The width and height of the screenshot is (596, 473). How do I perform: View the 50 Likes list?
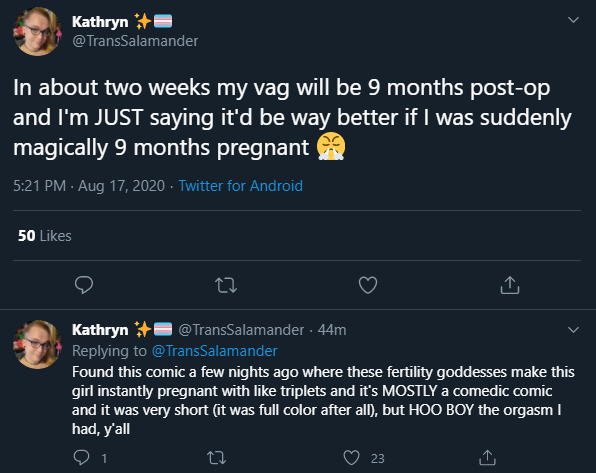pyautogui.click(x=44, y=236)
